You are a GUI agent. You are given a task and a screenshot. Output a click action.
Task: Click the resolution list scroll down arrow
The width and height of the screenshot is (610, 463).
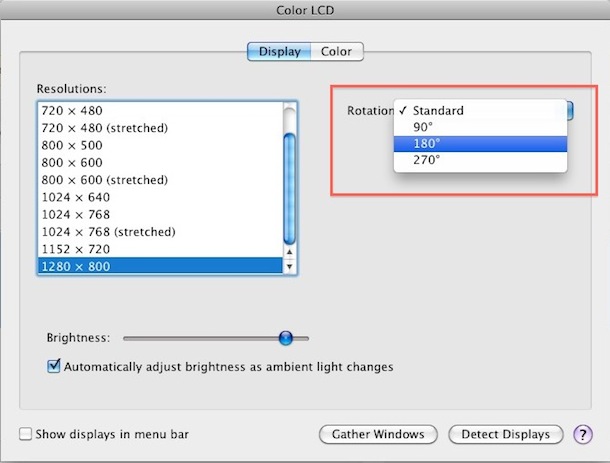click(x=289, y=267)
